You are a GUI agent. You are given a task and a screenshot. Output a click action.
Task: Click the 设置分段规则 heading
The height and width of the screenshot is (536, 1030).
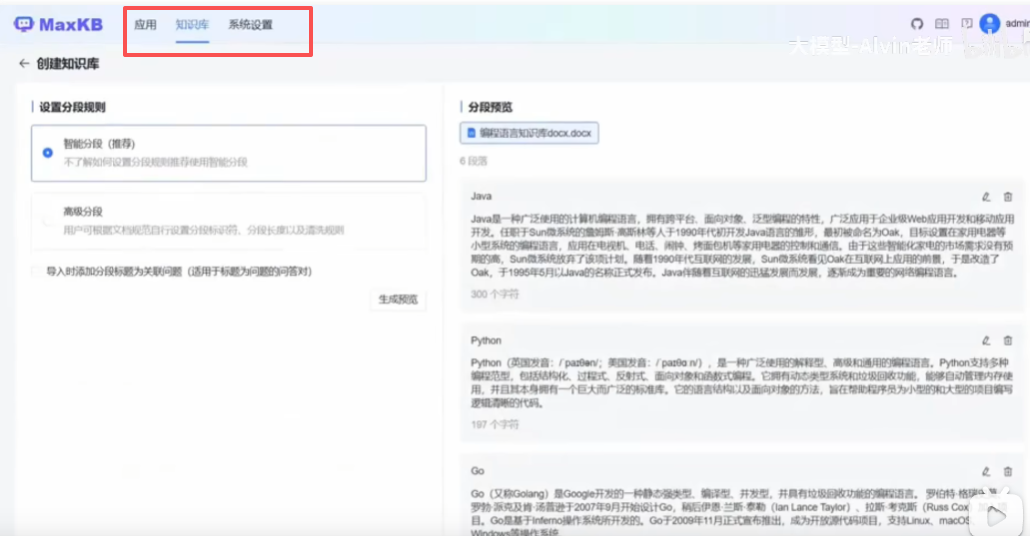coord(72,107)
